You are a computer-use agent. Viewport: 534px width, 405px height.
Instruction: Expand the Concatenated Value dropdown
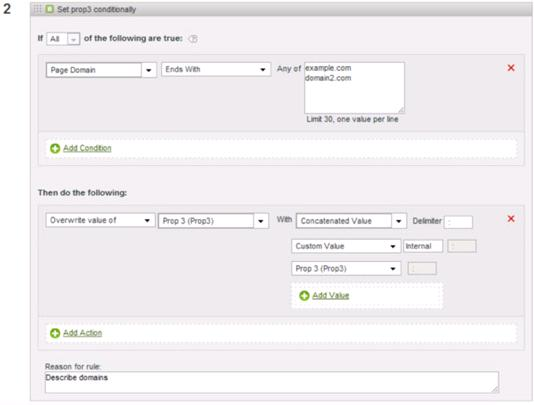point(351,221)
